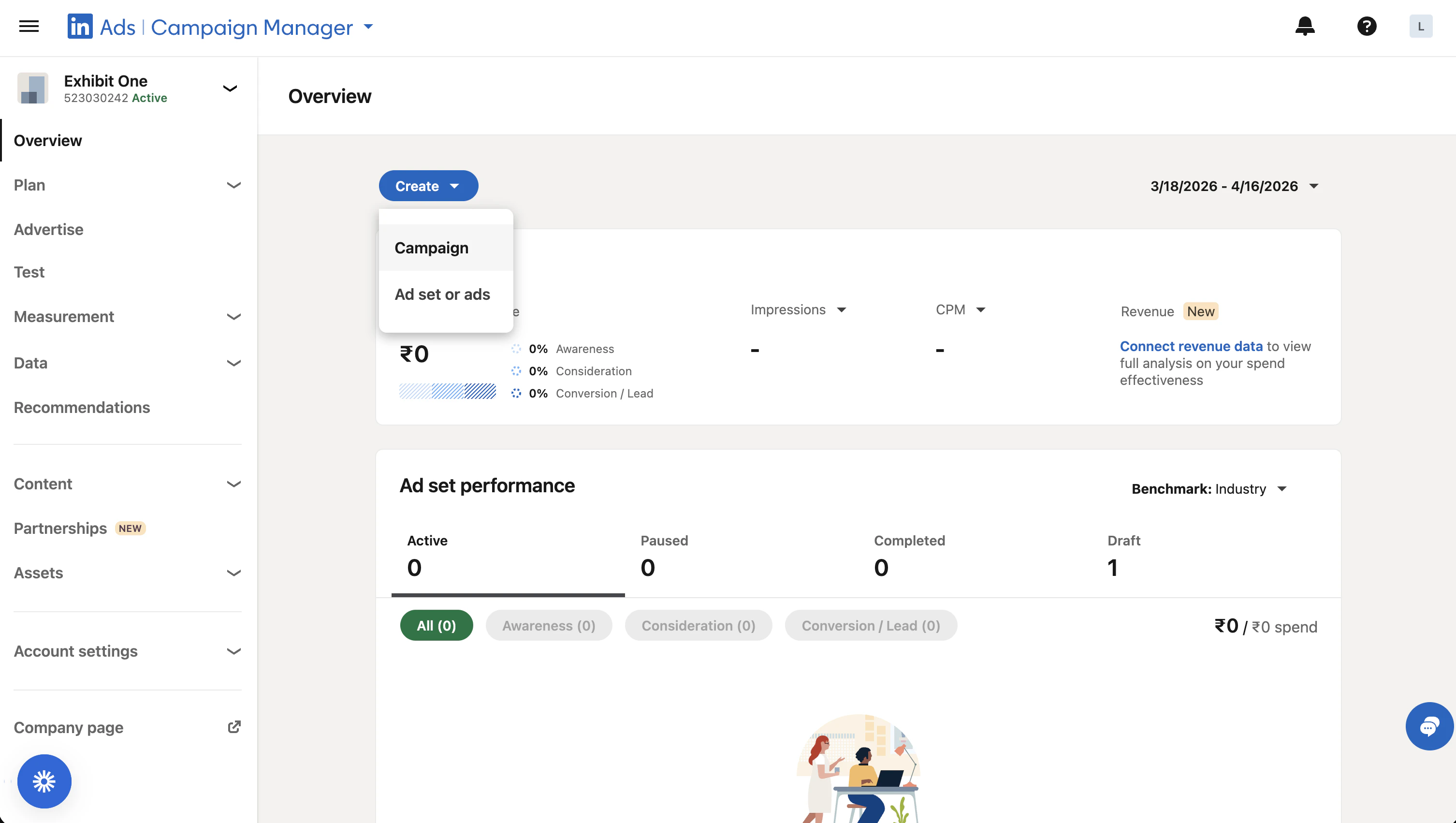Image resolution: width=1456 pixels, height=823 pixels.
Task: Click the Connect revenue data link
Action: (x=1191, y=346)
